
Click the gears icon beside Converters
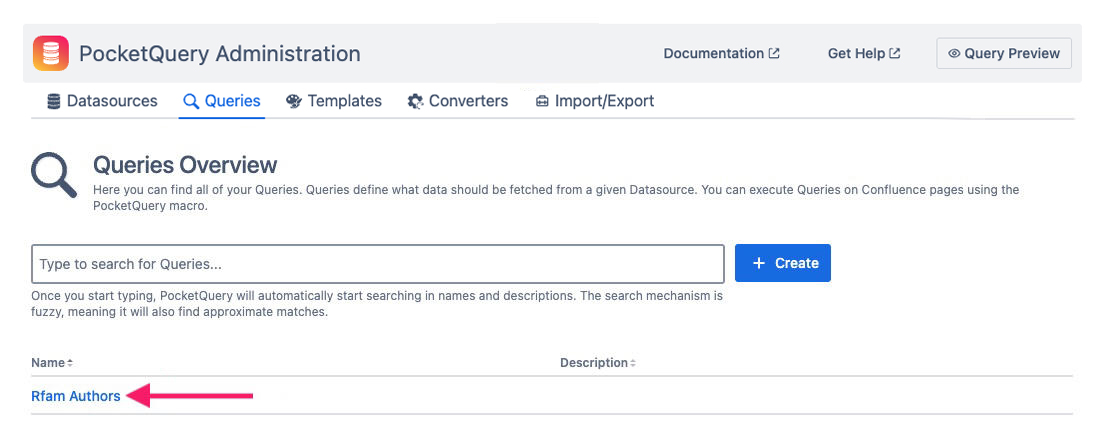pyautogui.click(x=416, y=101)
